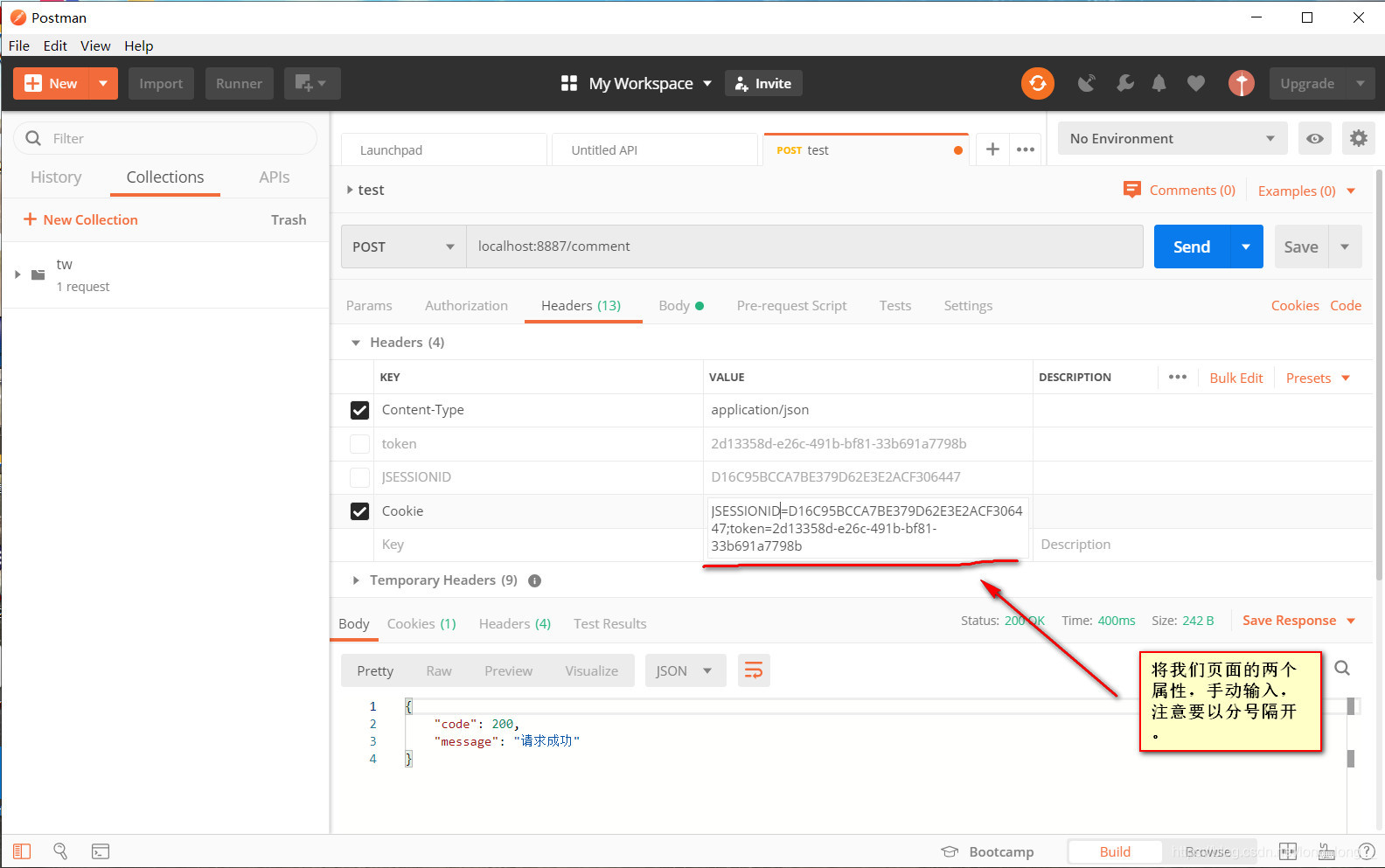Open the help question mark icon
Screen dimensions: 1385x868
pos(1367,851)
